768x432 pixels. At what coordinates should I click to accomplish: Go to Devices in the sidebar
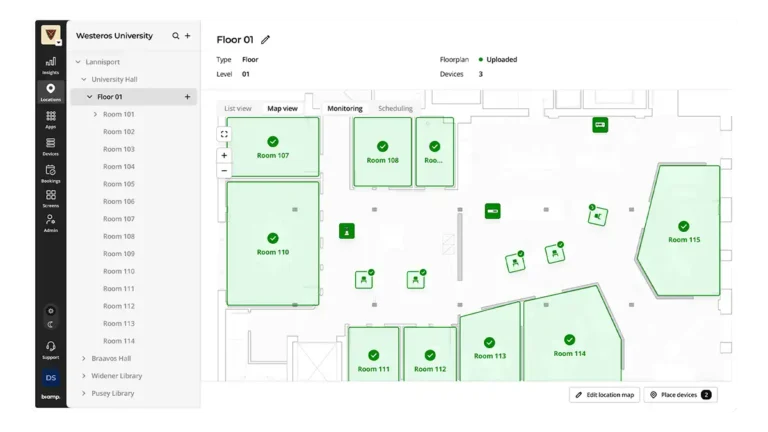coord(50,146)
